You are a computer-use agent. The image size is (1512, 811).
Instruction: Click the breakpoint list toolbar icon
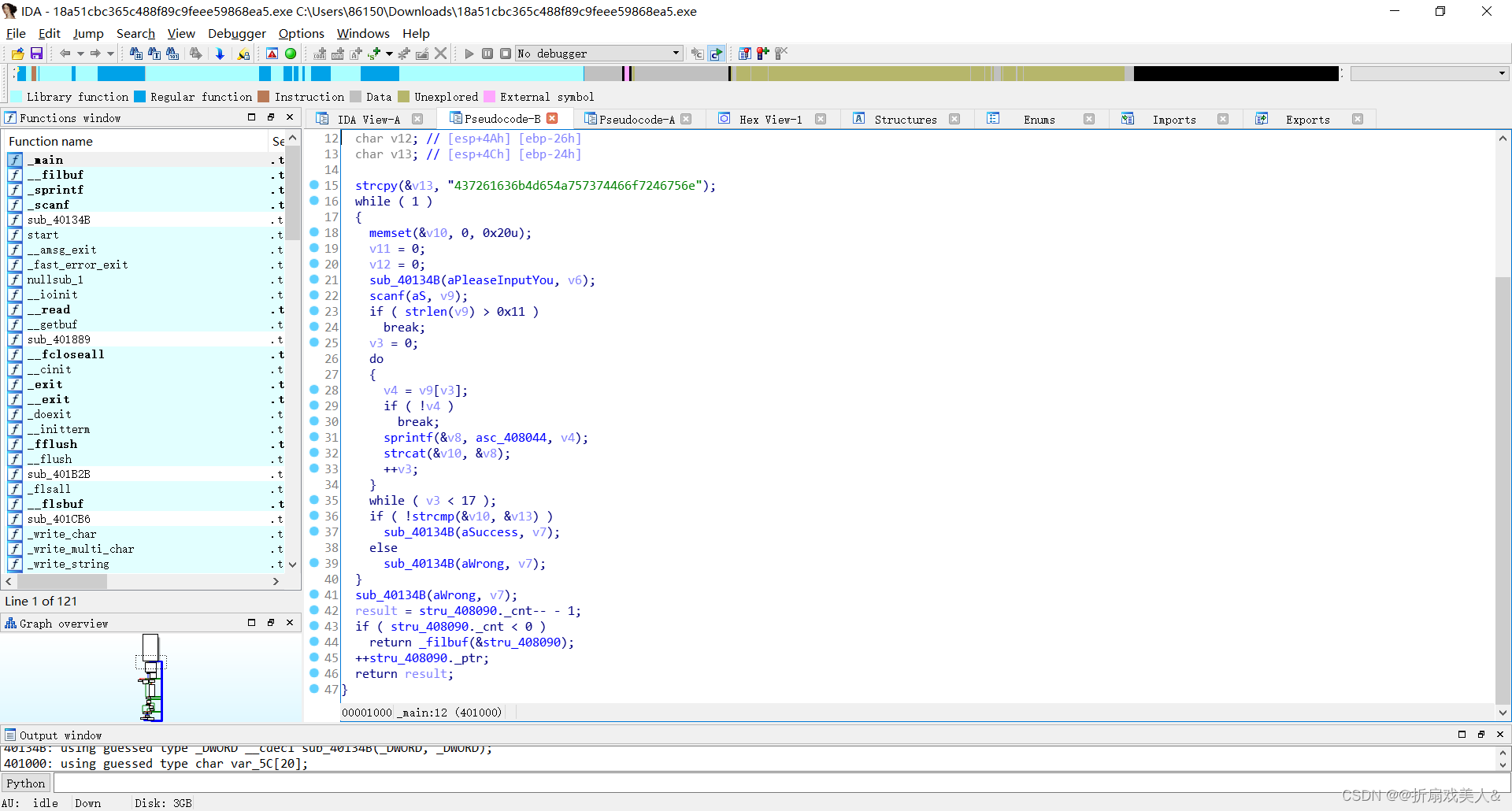click(x=744, y=54)
